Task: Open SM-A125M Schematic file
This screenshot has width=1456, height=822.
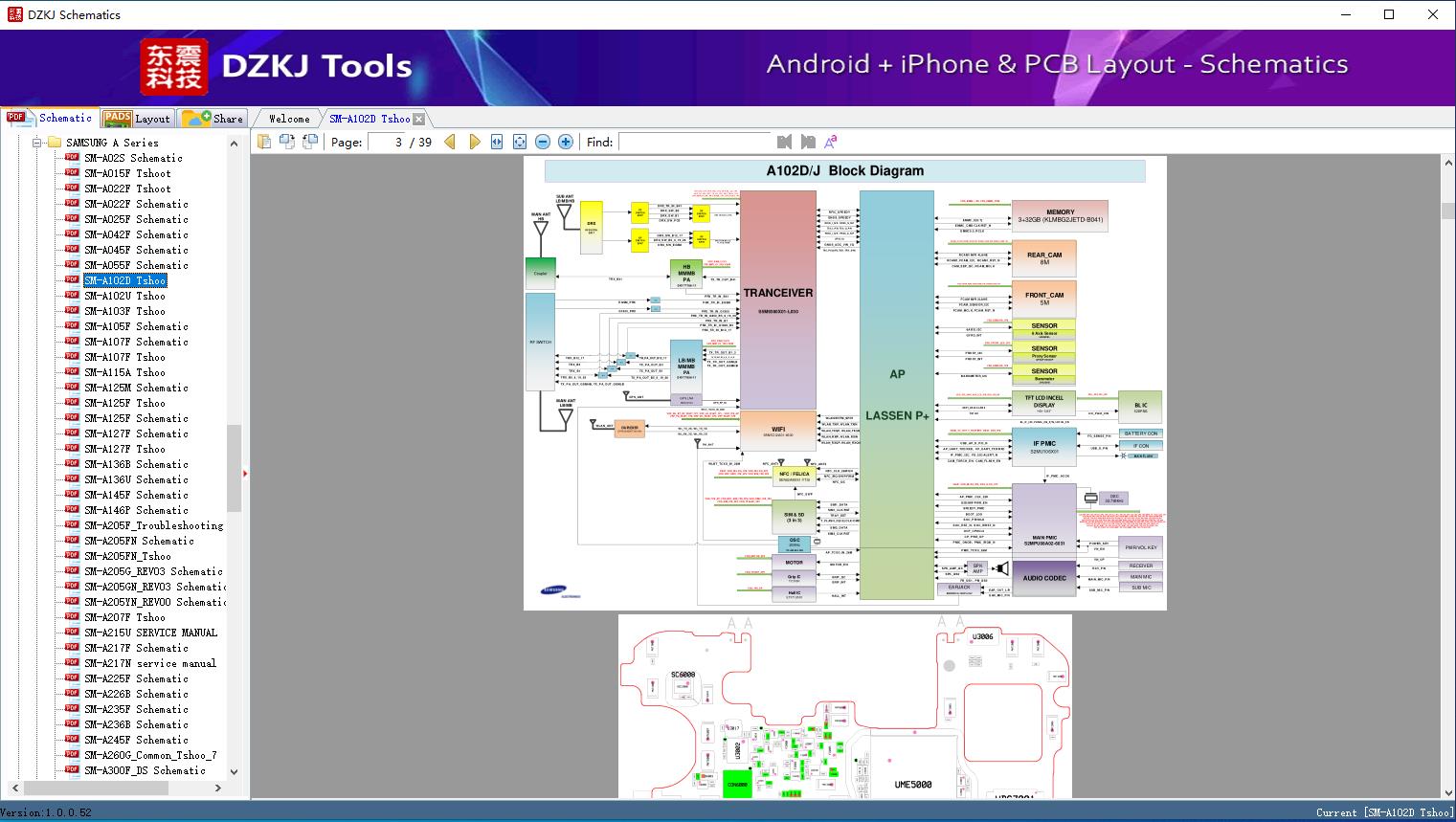Action: tap(136, 388)
